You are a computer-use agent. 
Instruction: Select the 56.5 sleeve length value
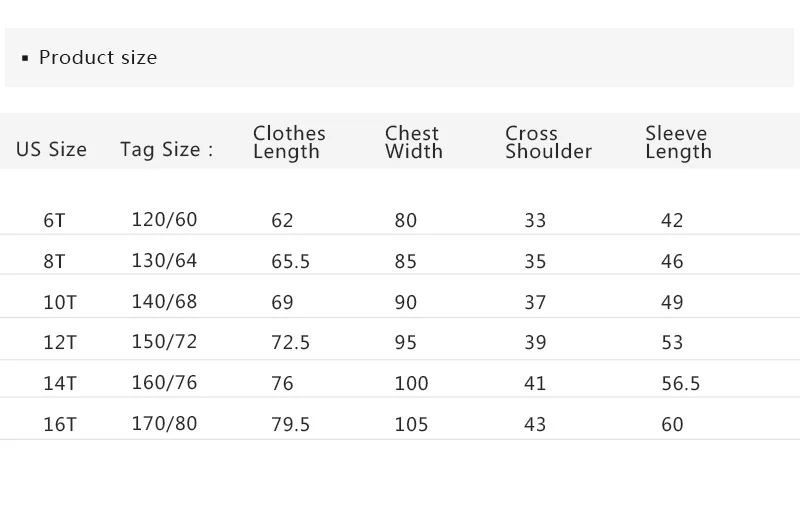tap(680, 383)
